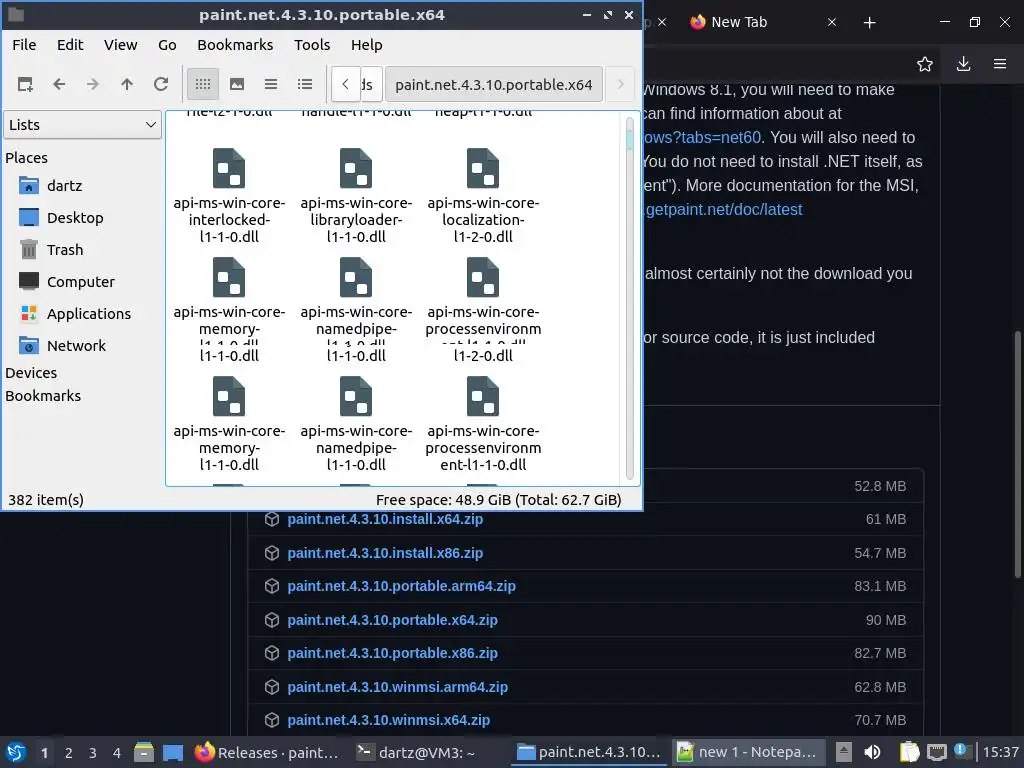Open Computer in Places sidebar
The image size is (1024, 768).
(x=82, y=282)
